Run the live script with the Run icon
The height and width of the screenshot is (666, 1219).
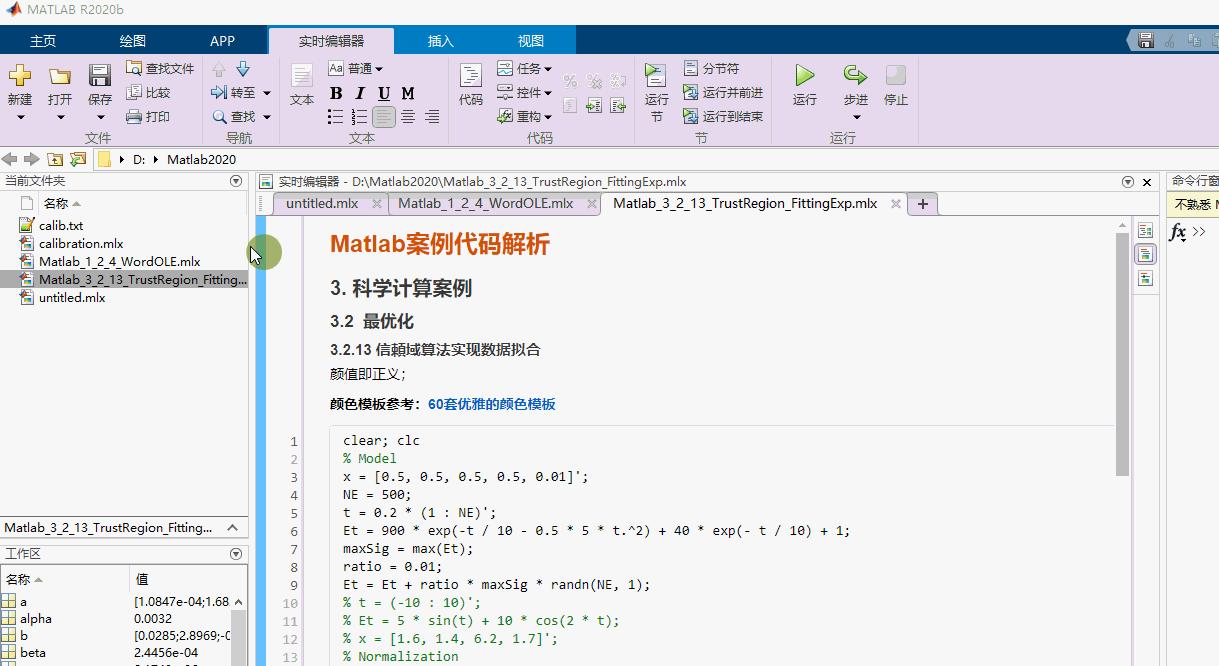click(x=804, y=85)
